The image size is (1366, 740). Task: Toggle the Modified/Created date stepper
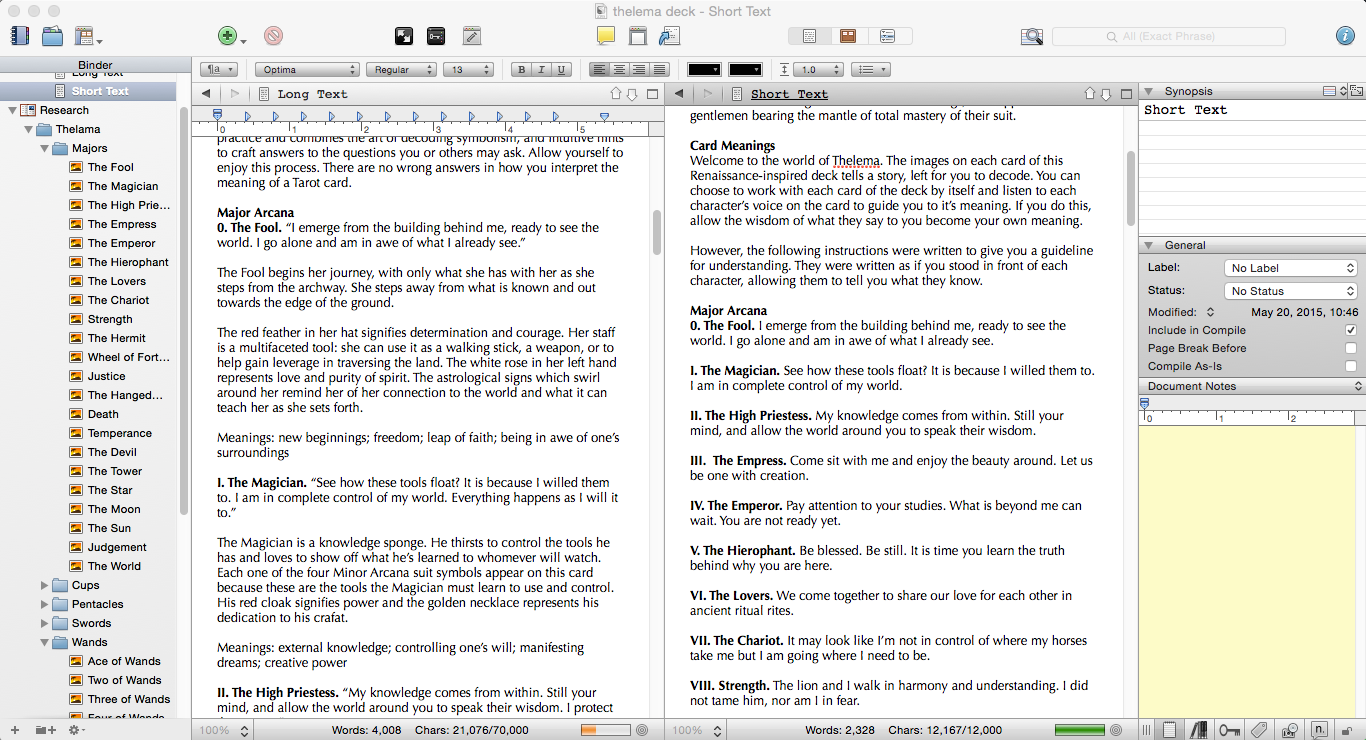(x=1210, y=312)
